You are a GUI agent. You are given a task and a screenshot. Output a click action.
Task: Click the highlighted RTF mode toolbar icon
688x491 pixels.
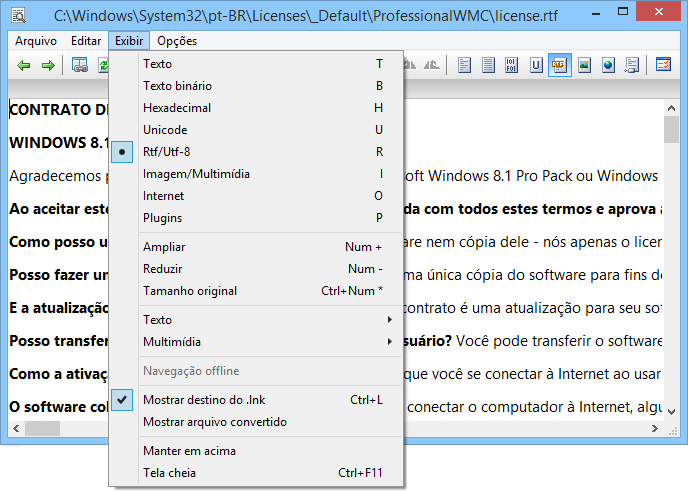[559, 65]
